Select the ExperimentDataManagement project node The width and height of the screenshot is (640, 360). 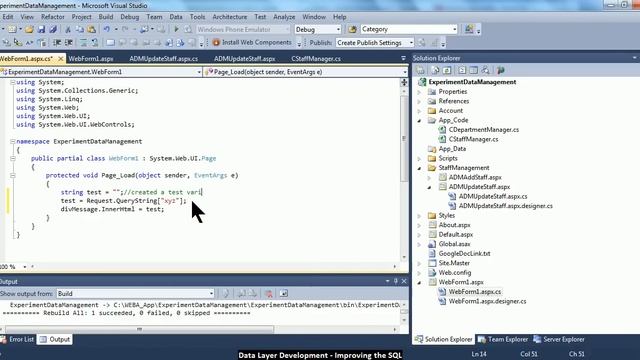pyautogui.click(x=472, y=82)
